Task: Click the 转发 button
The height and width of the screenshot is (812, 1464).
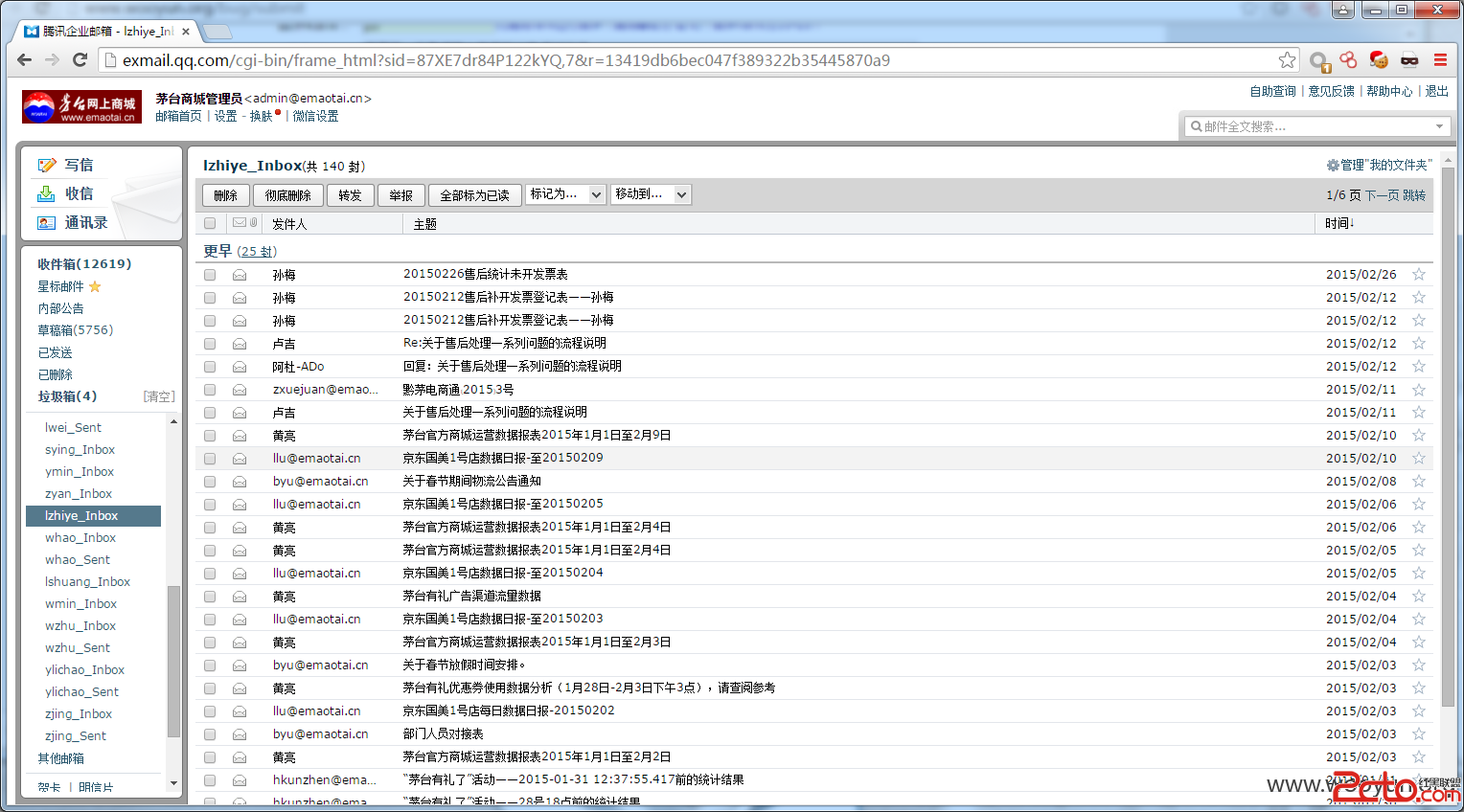Action: click(x=350, y=195)
